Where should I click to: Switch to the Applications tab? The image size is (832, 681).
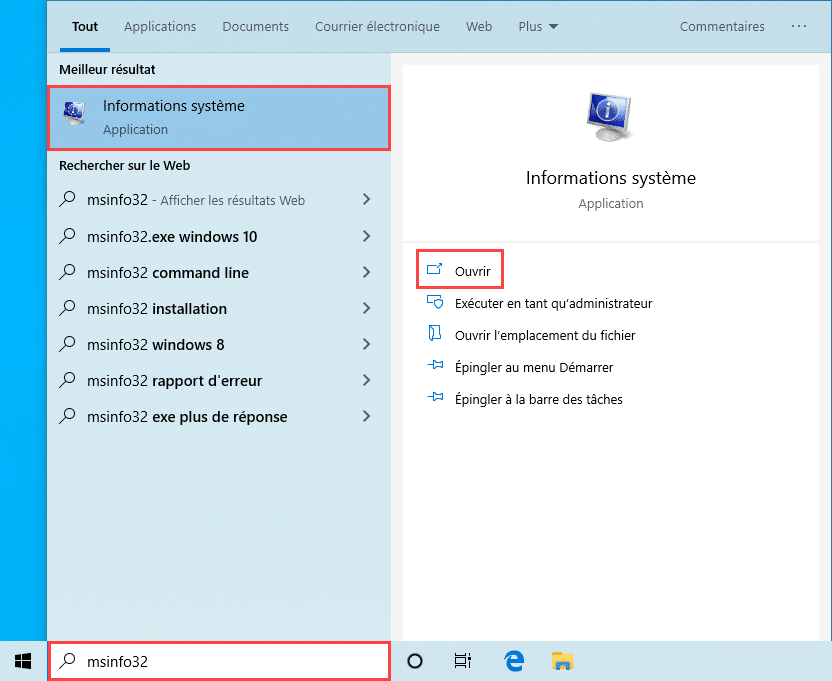point(160,27)
